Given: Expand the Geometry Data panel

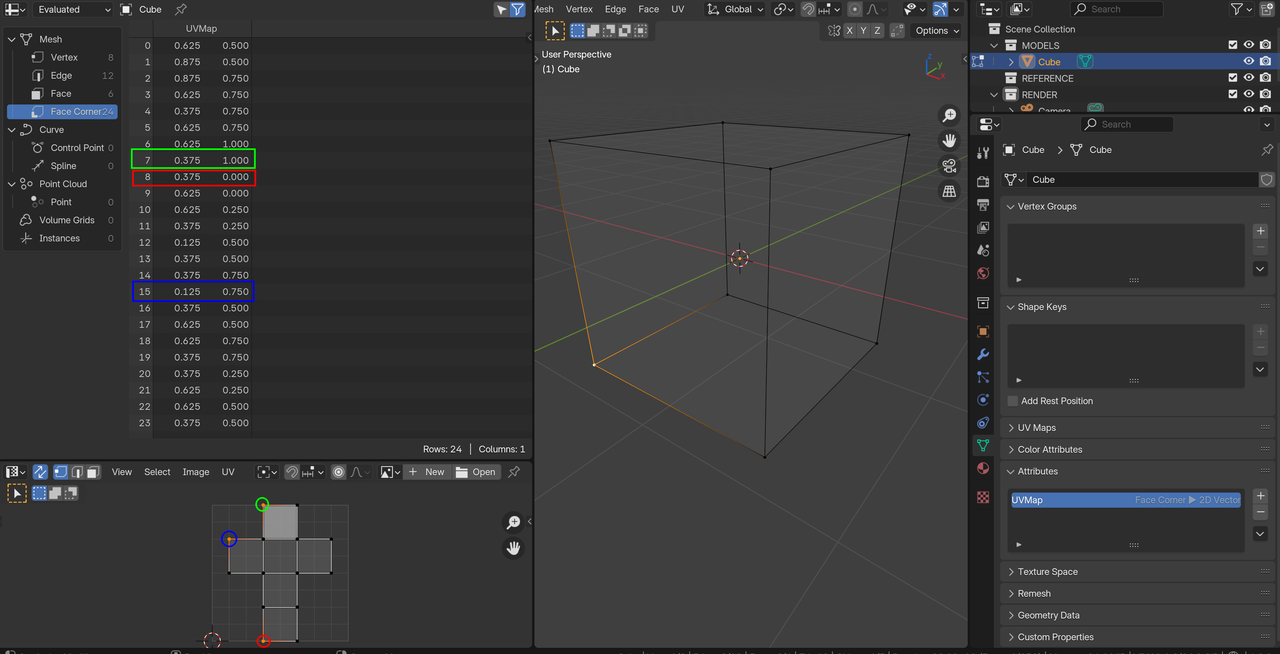Looking at the screenshot, I should (1011, 616).
